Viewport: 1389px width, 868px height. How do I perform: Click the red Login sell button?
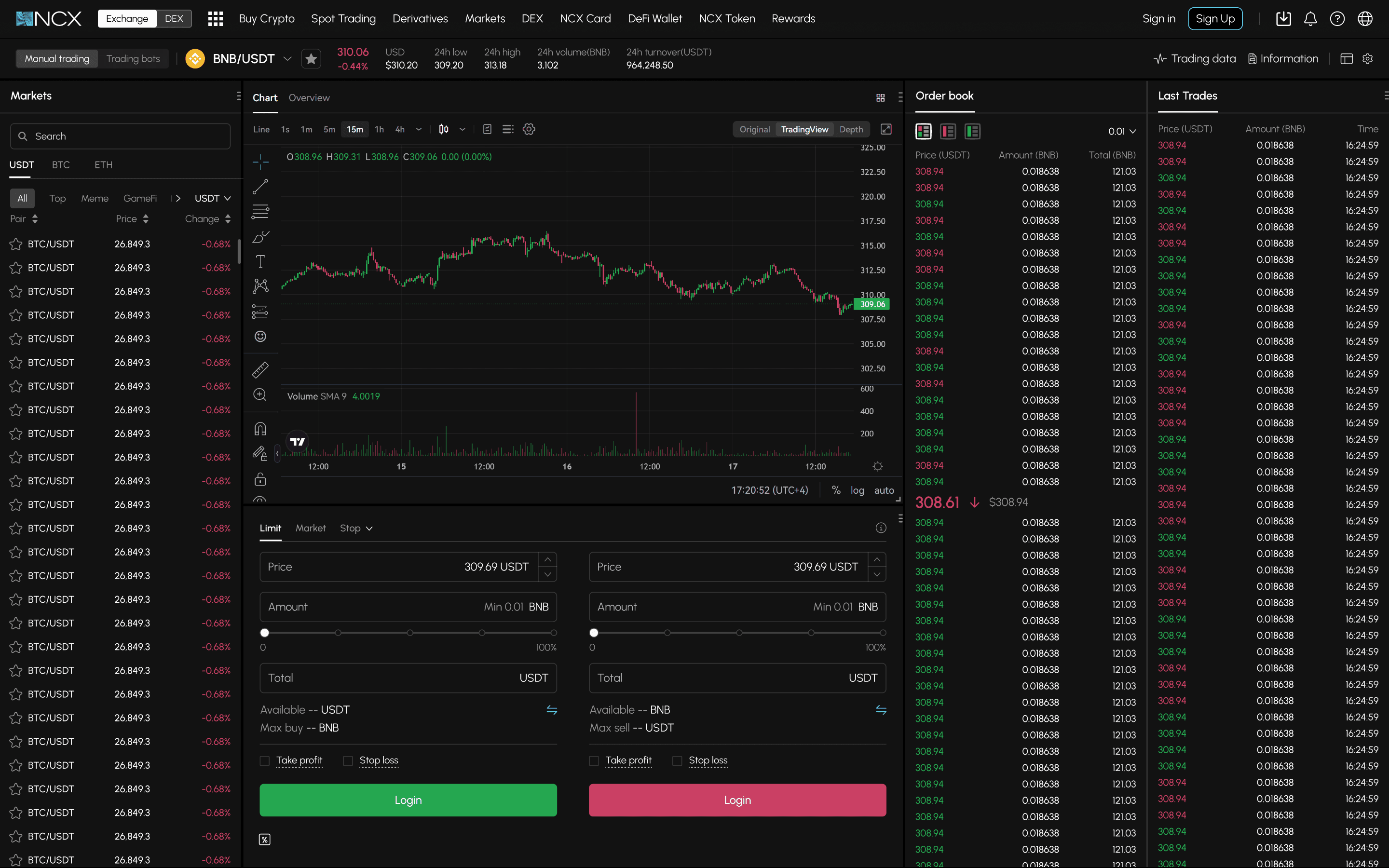coord(737,800)
